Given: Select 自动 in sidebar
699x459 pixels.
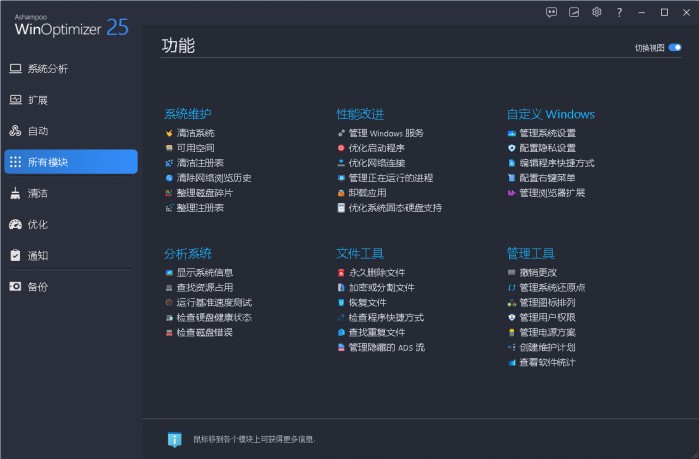Looking at the screenshot, I should [71, 131].
